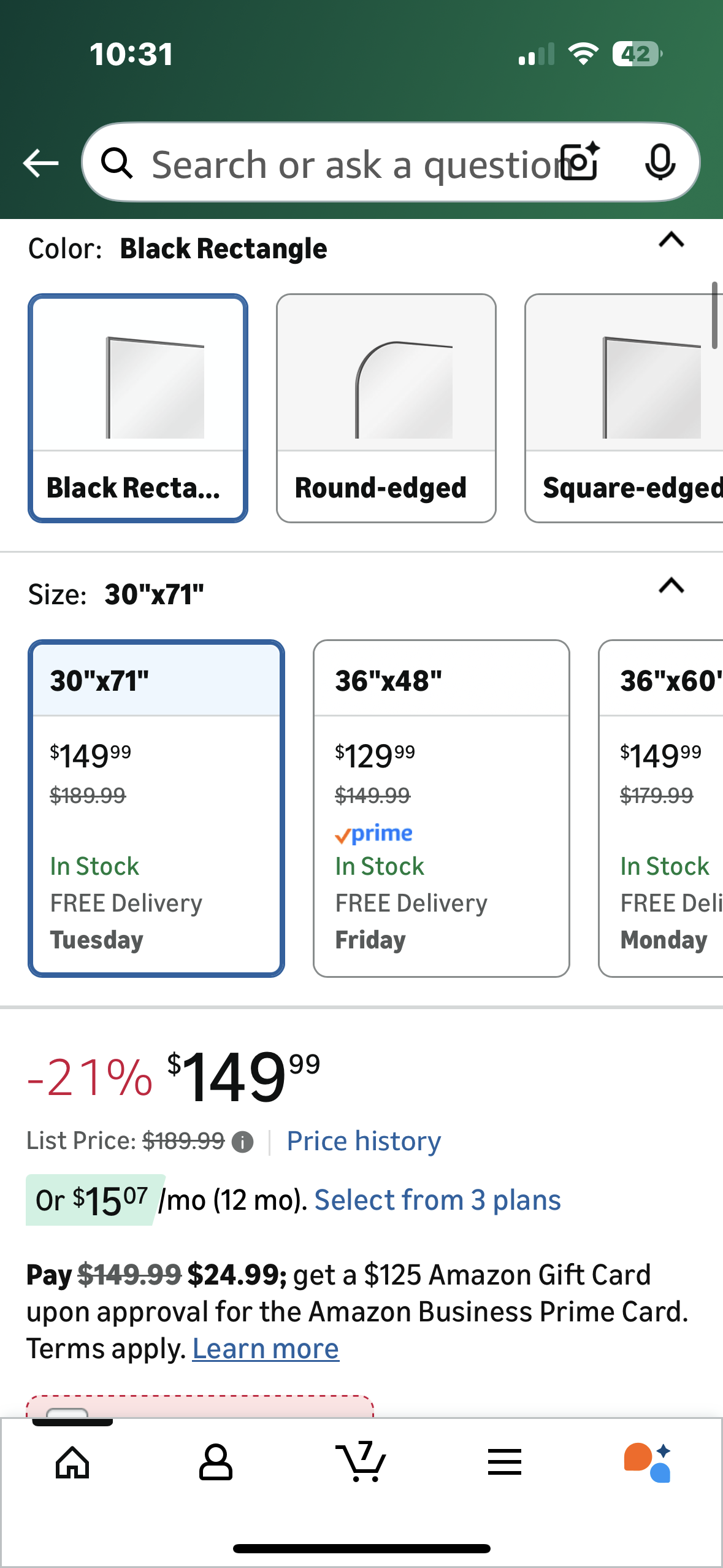Image resolution: width=723 pixels, height=1568 pixels.
Task: Collapse the Size section chevron
Action: 671,586
